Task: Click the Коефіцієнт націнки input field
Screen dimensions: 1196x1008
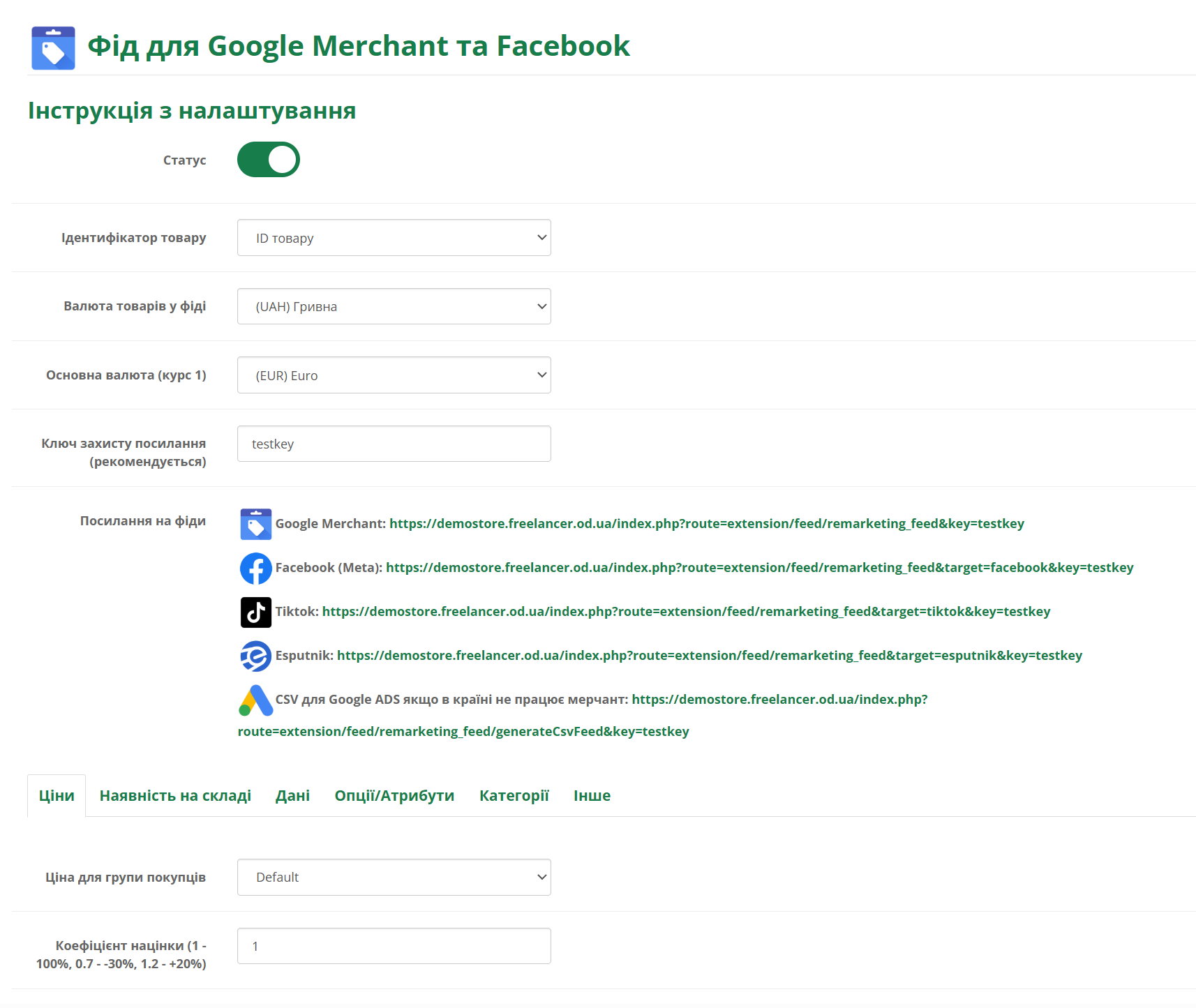Action: [x=394, y=946]
